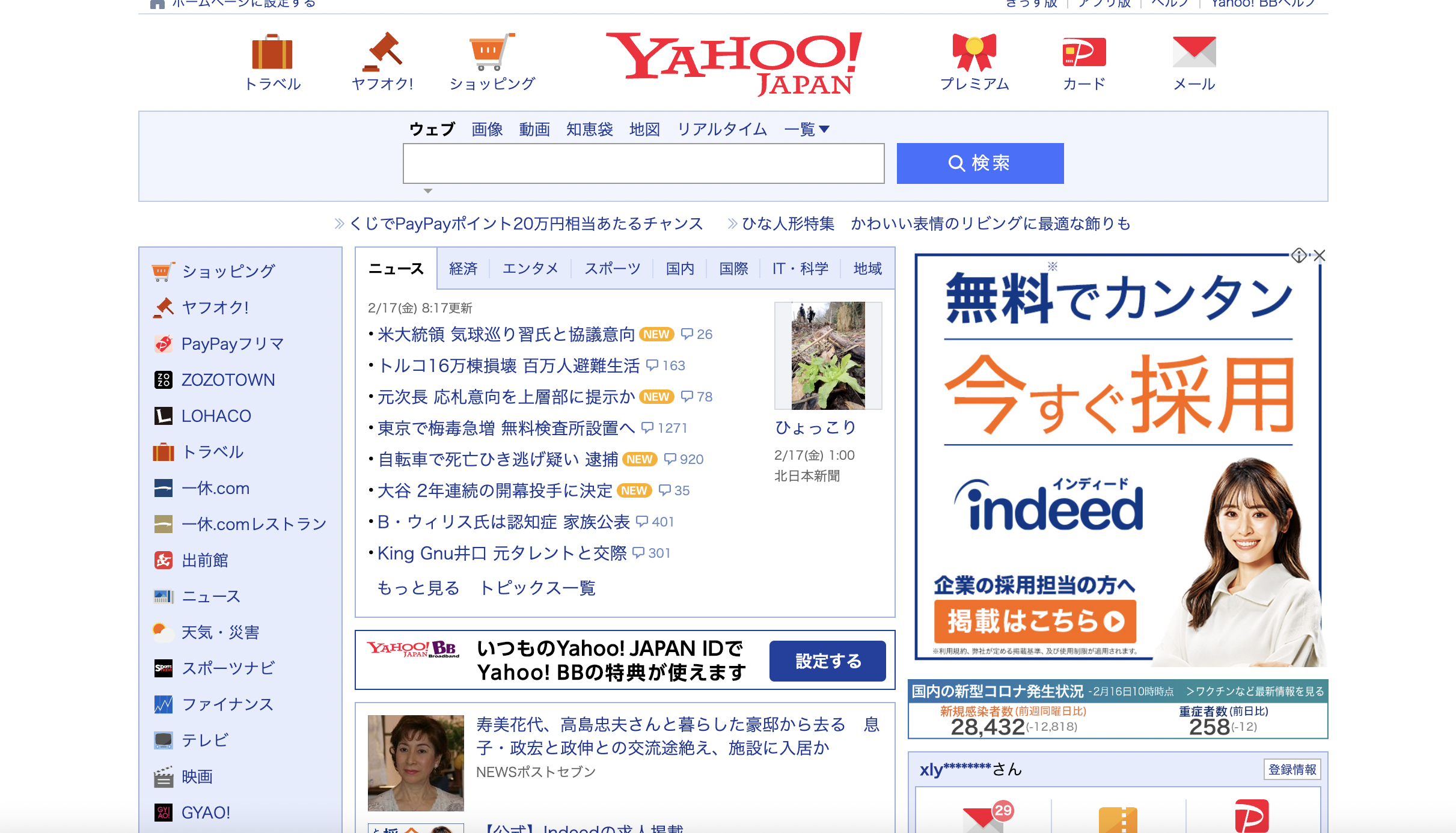Open sidebar テレビ icon

(x=163, y=740)
